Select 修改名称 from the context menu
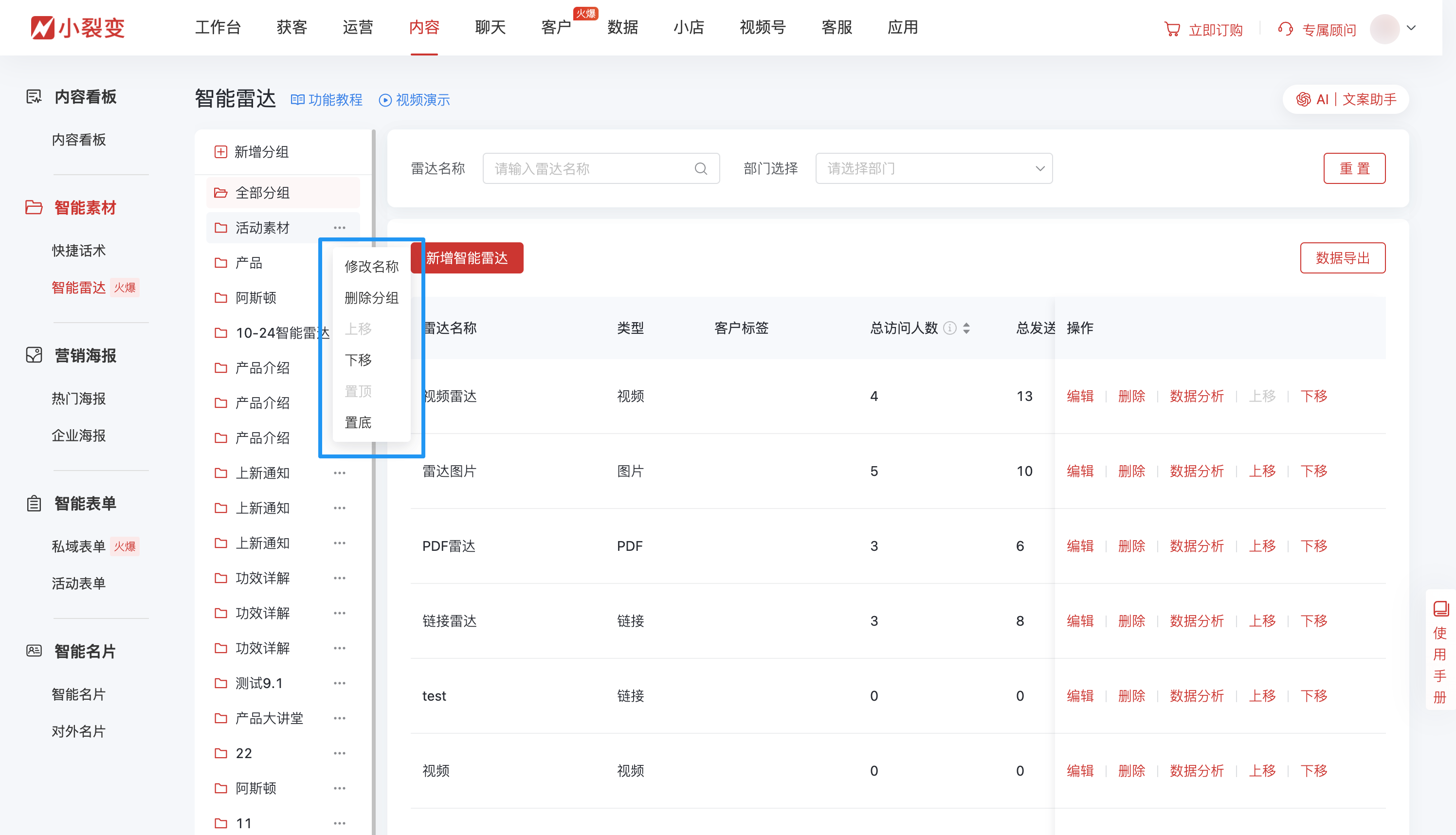Image resolution: width=1456 pixels, height=835 pixels. pyautogui.click(x=372, y=266)
